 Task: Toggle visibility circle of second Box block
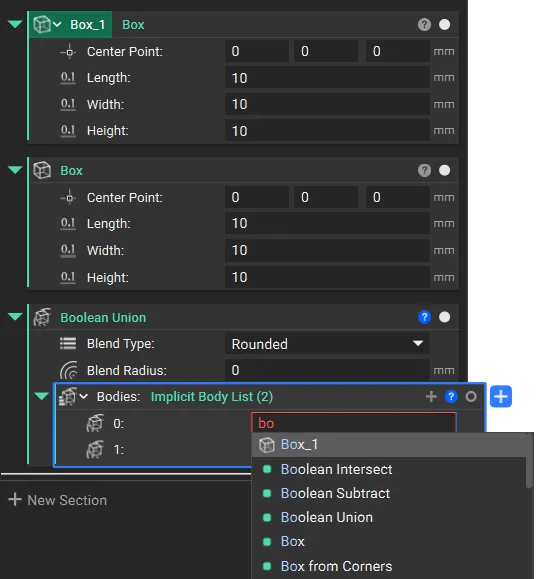click(444, 170)
